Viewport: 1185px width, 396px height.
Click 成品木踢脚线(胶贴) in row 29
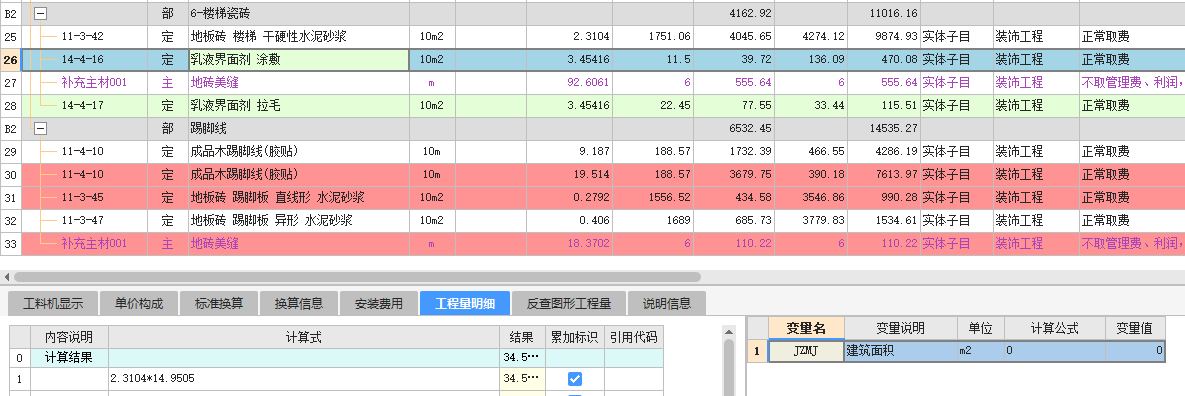299,152
